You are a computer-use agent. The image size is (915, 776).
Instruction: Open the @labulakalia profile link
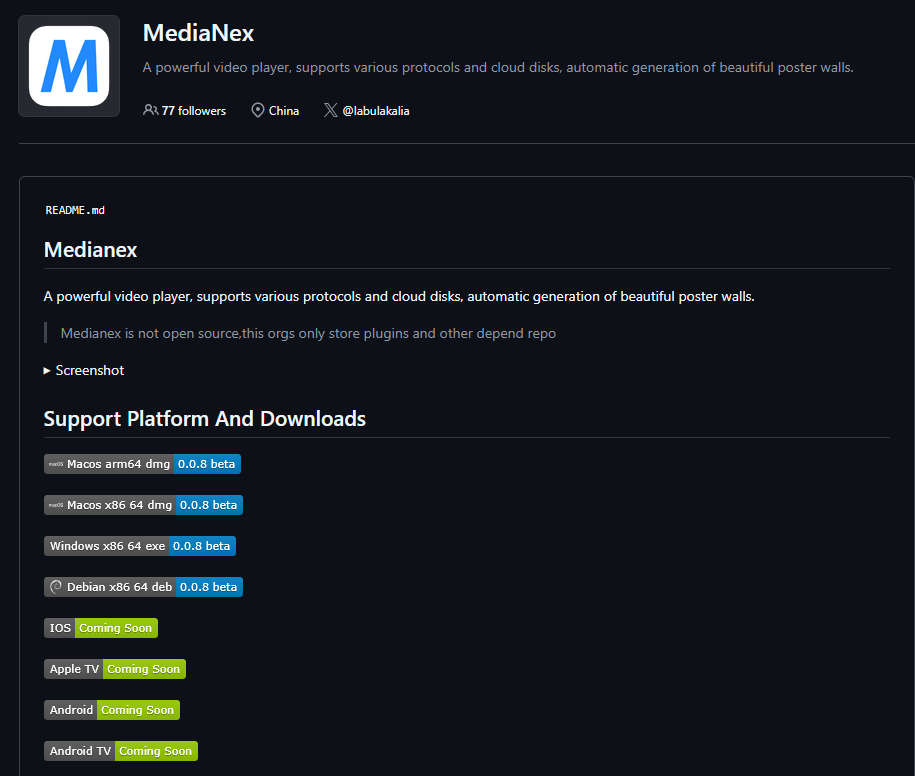[376, 111]
